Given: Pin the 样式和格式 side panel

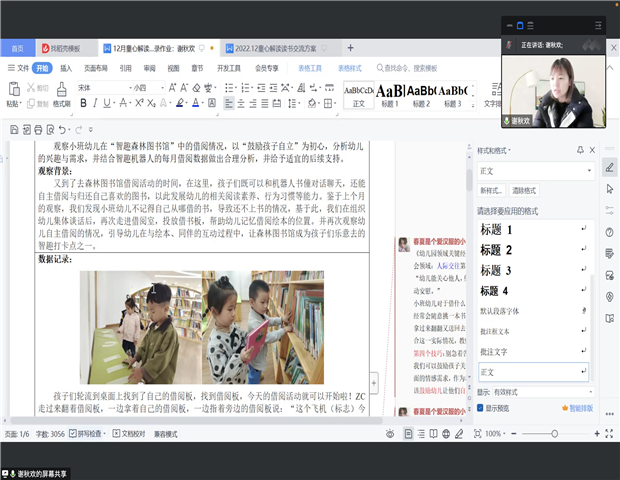Looking at the screenshot, I should click(580, 150).
